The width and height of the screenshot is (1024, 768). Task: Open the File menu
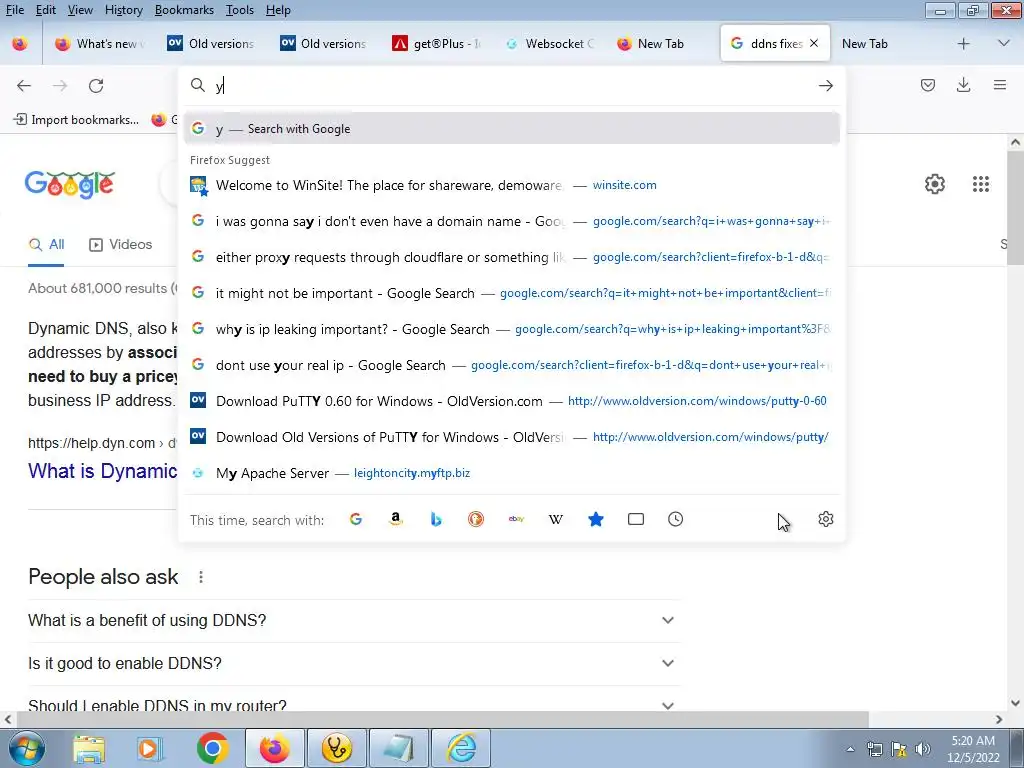(15, 10)
